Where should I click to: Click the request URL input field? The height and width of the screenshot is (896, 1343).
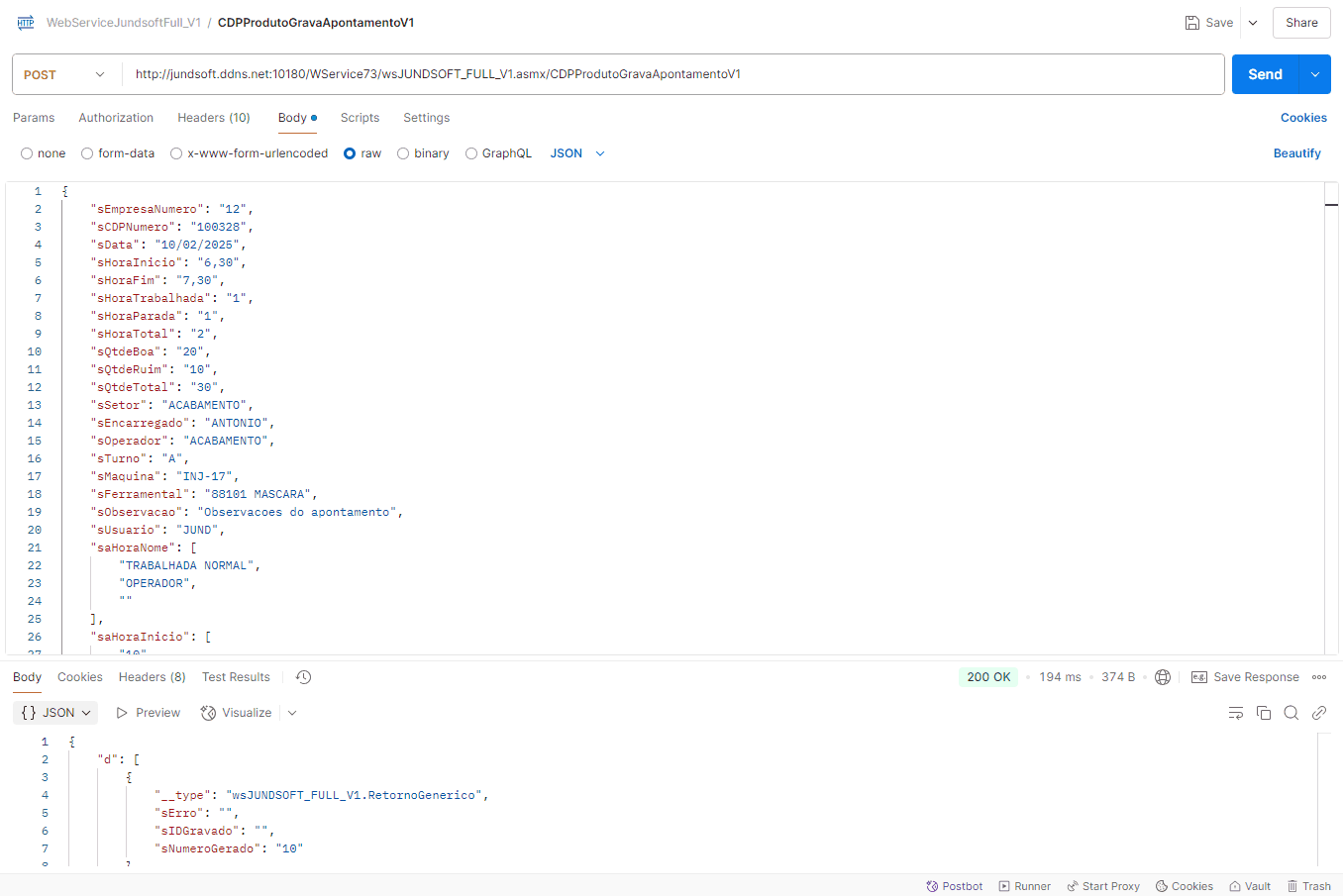671,74
